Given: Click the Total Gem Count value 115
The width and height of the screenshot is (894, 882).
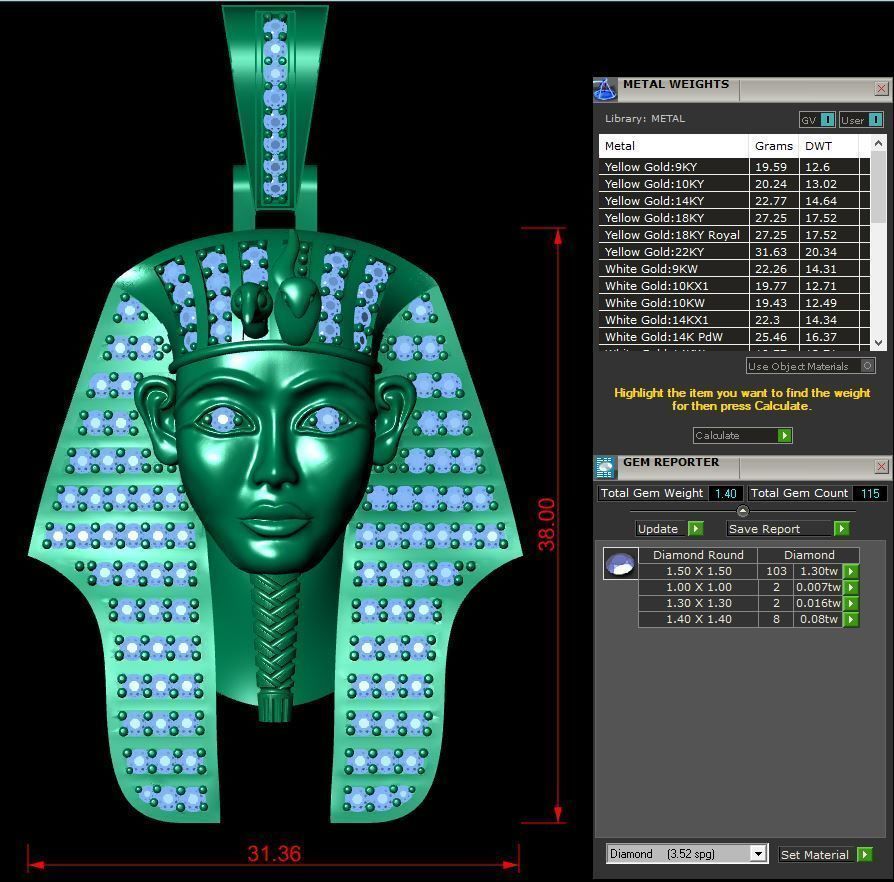Looking at the screenshot, I should pyautogui.click(x=870, y=493).
